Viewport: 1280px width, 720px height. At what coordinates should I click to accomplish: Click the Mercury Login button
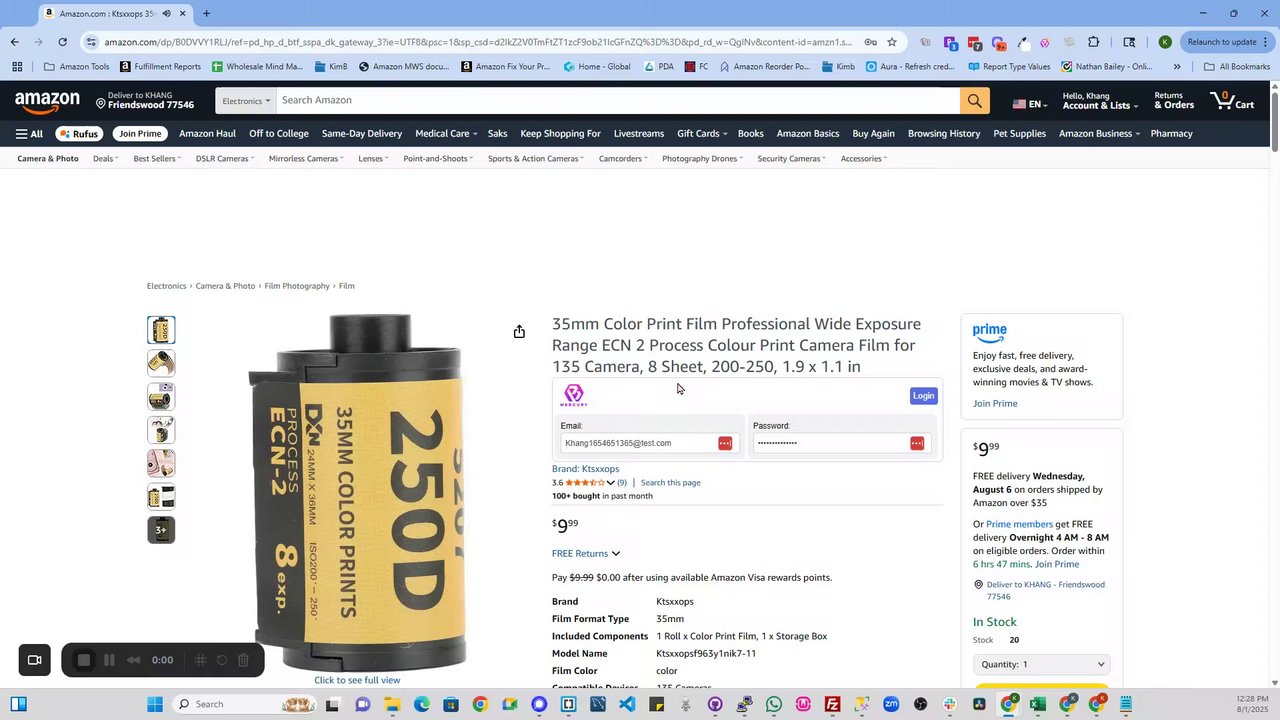pos(923,396)
